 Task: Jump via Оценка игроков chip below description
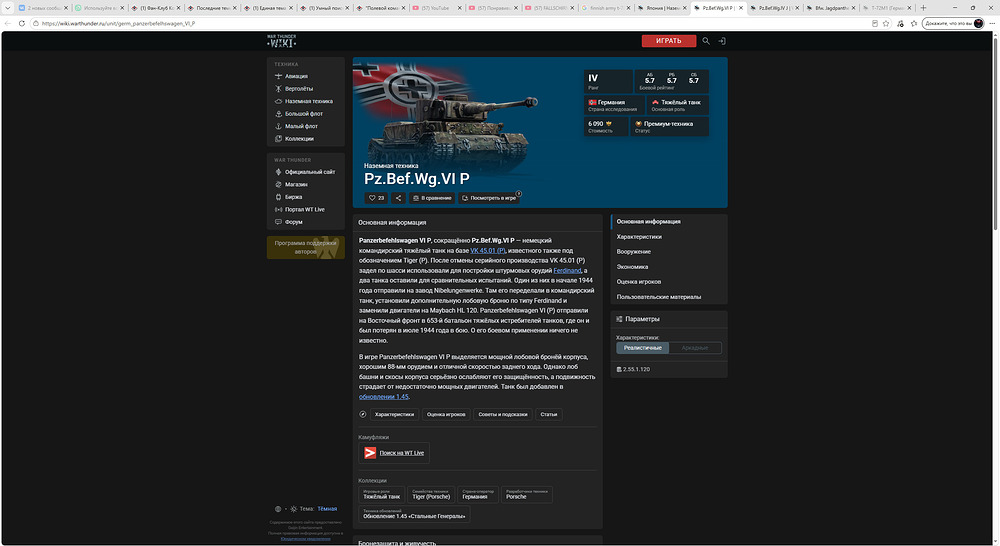[446, 414]
